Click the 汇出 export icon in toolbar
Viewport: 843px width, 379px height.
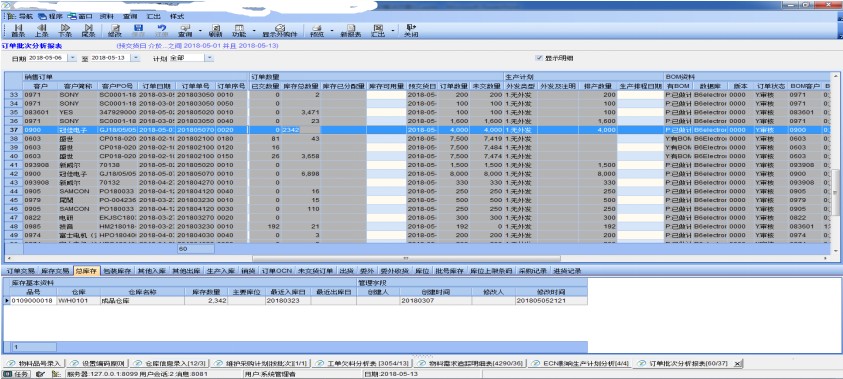pos(378,30)
